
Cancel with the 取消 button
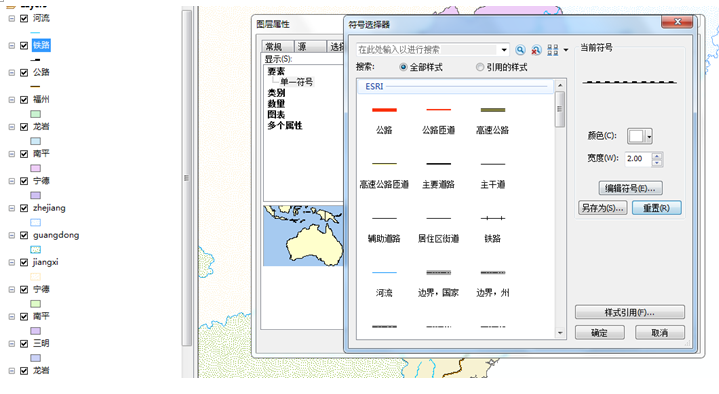tap(659, 333)
